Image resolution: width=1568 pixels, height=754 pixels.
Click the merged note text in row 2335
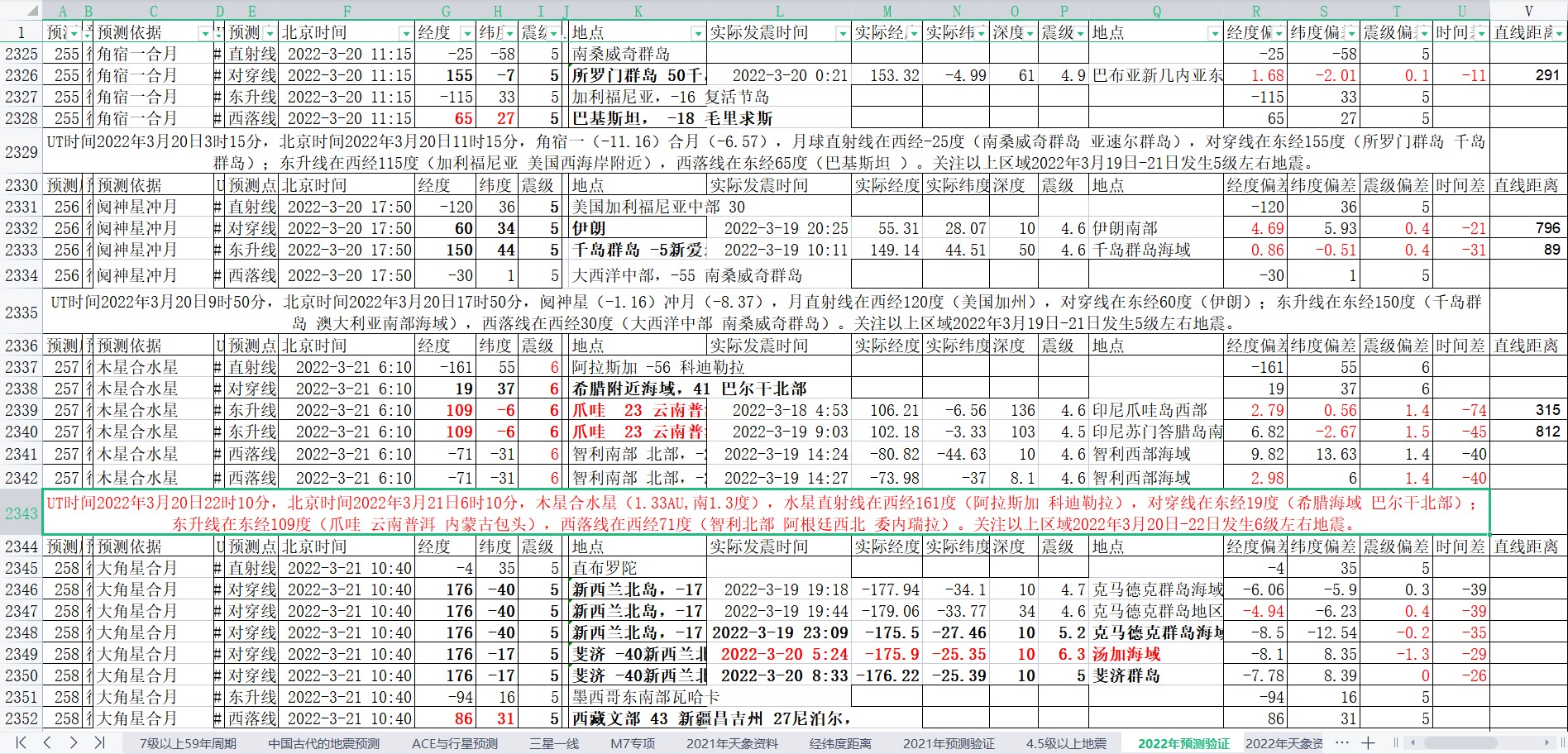[x=765, y=313]
